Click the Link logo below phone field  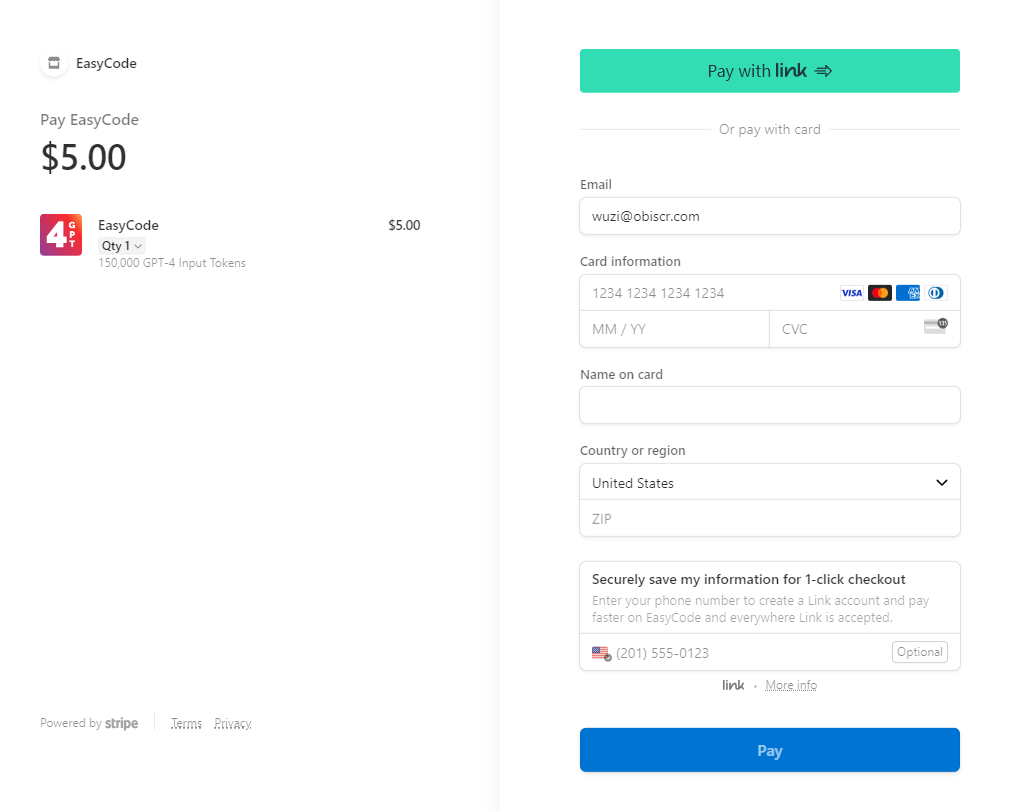tap(733, 685)
